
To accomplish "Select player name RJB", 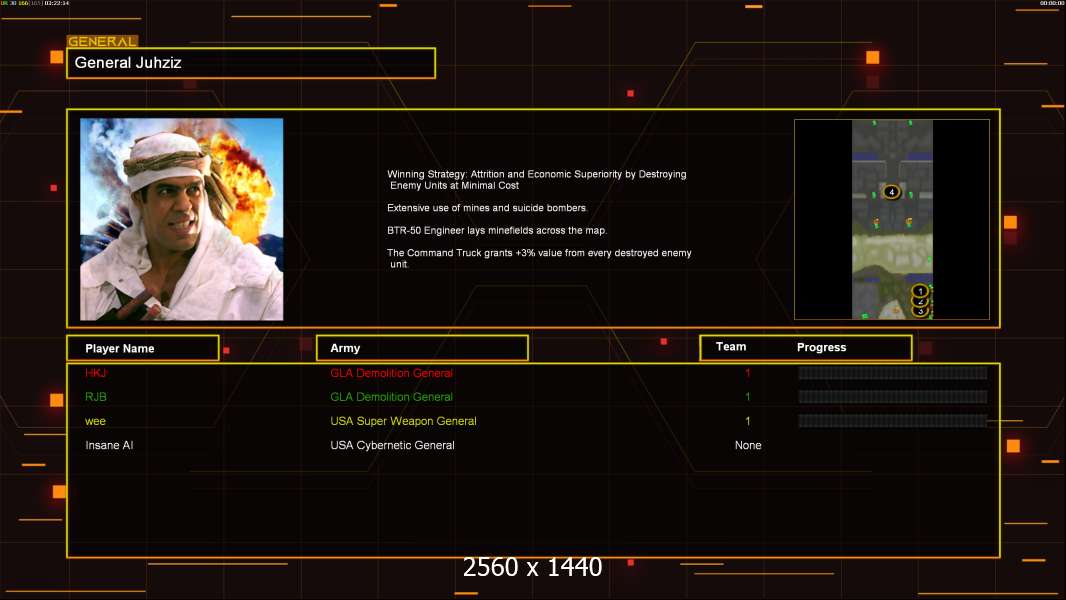I will pos(96,397).
